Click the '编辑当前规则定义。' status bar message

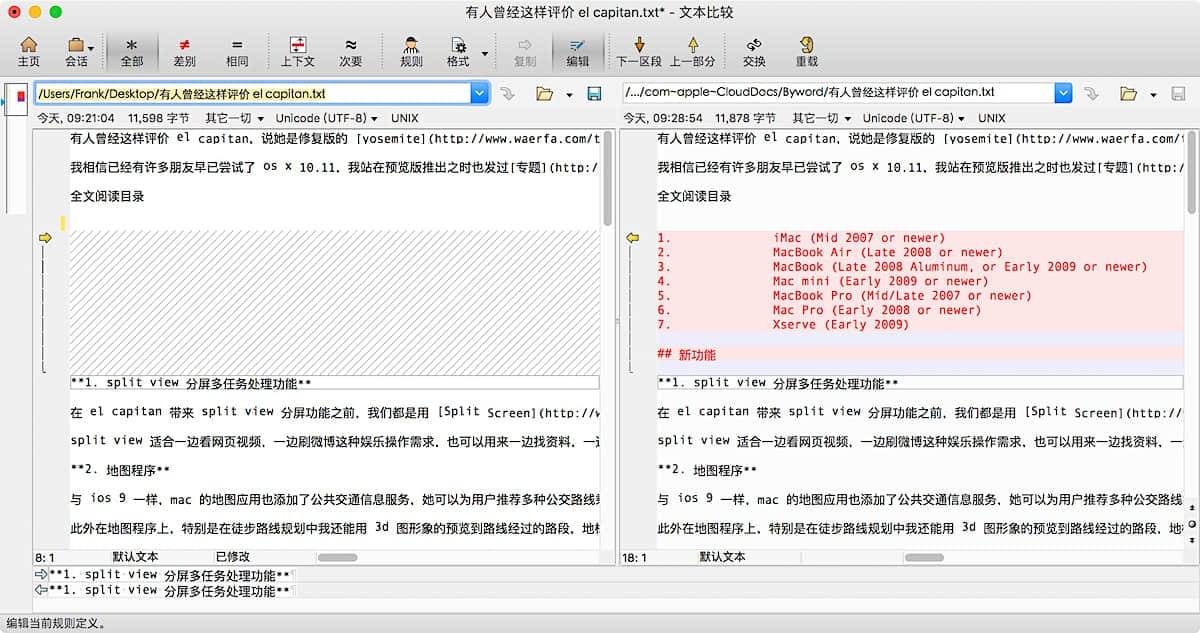point(56,623)
